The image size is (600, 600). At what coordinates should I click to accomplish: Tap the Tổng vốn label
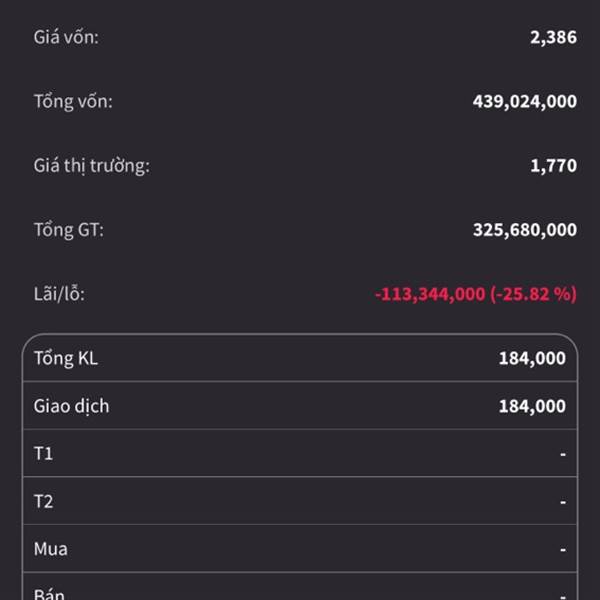pos(73,102)
